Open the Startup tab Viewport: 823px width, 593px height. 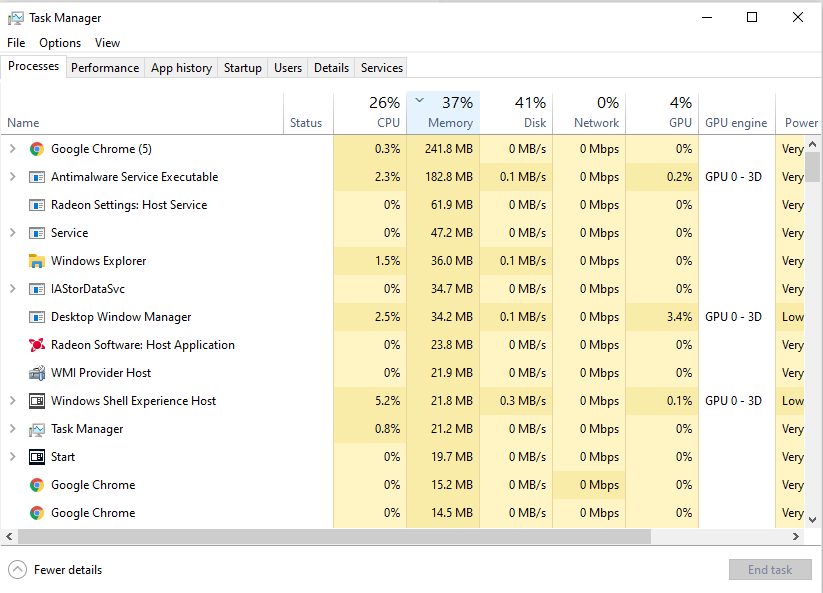tap(242, 68)
